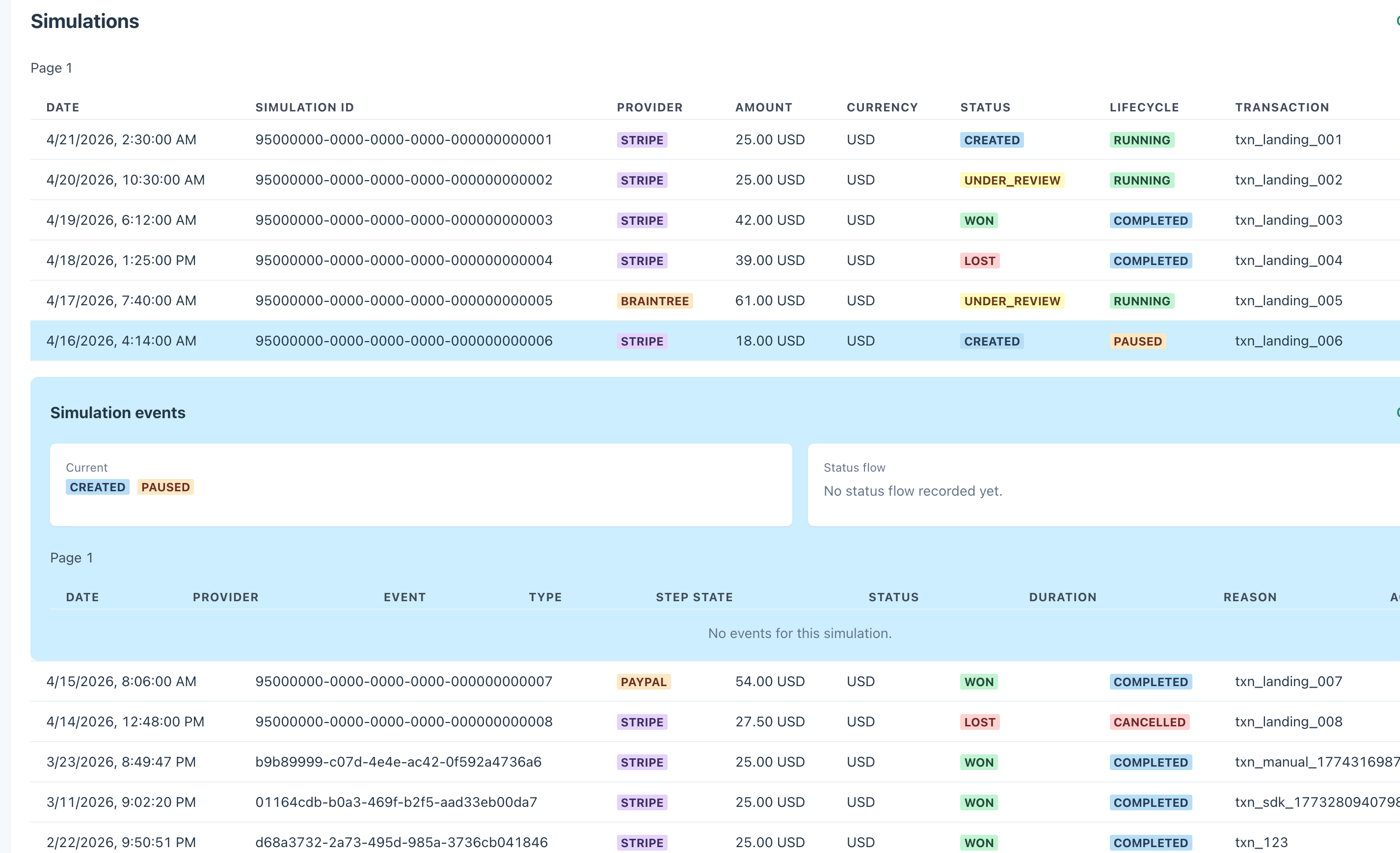Click the TYPE column header in events table

pos(545,597)
